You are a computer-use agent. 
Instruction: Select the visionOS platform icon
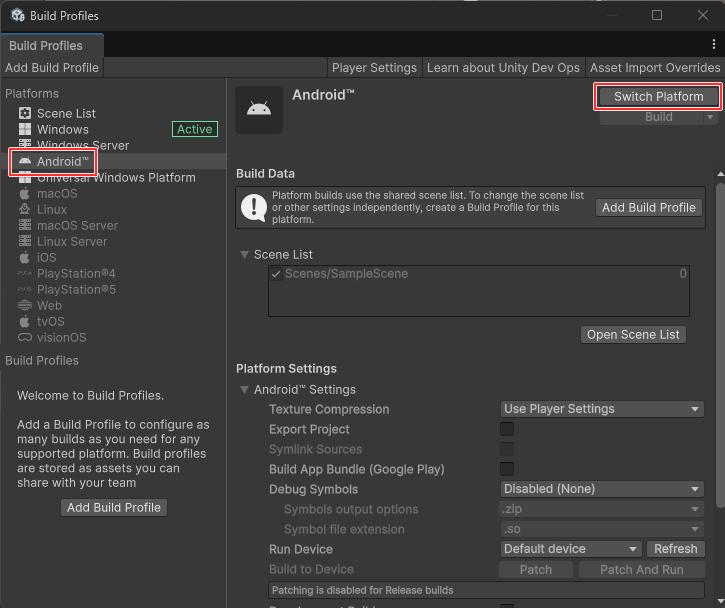[26, 337]
